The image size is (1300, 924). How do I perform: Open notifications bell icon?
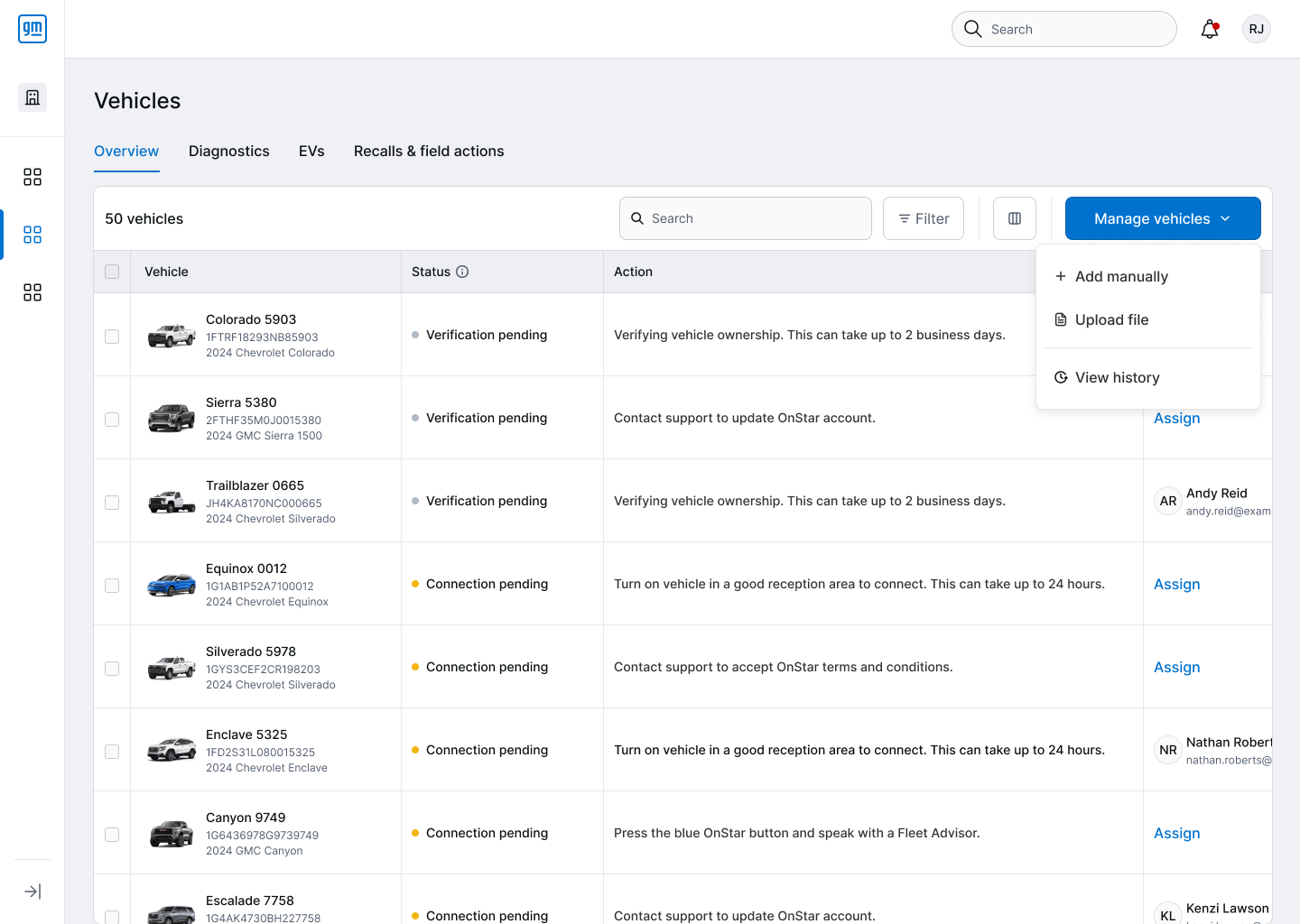[x=1210, y=29]
